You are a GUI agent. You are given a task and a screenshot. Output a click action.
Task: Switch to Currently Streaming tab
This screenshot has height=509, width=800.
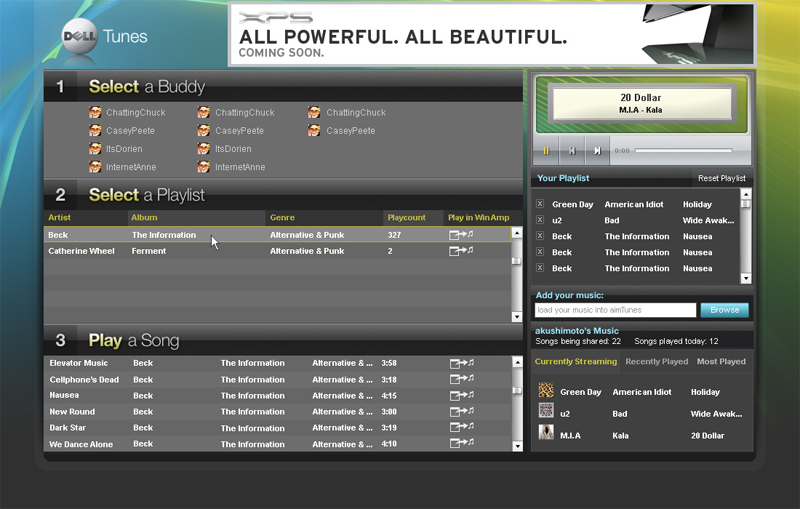[576, 362]
